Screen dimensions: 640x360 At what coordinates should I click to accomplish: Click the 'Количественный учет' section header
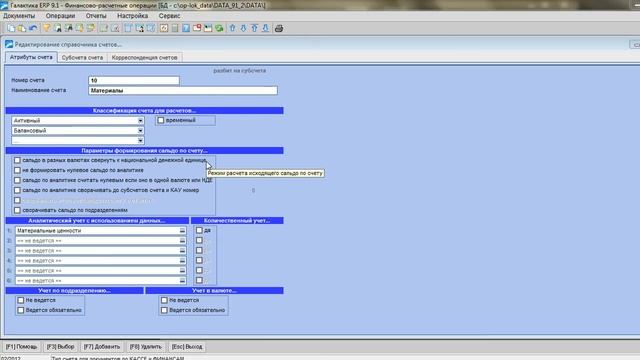[237, 220]
